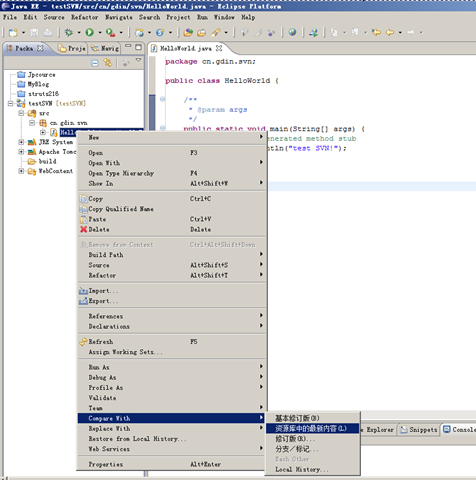Screen dimensions: 476x480
Task: Collapse the testSVN project node
Action: tap(10, 104)
